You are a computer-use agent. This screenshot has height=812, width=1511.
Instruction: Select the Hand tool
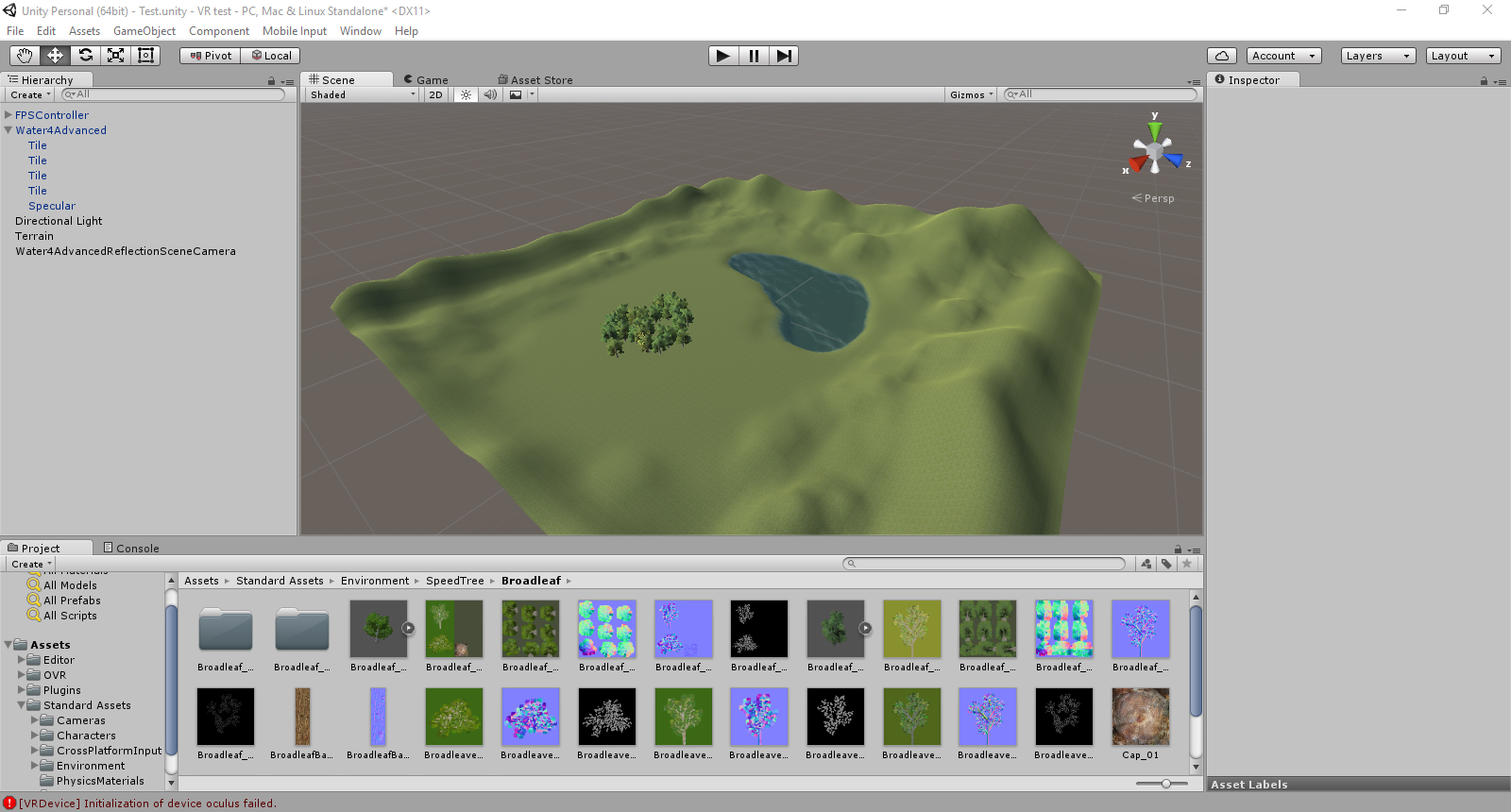(25, 56)
